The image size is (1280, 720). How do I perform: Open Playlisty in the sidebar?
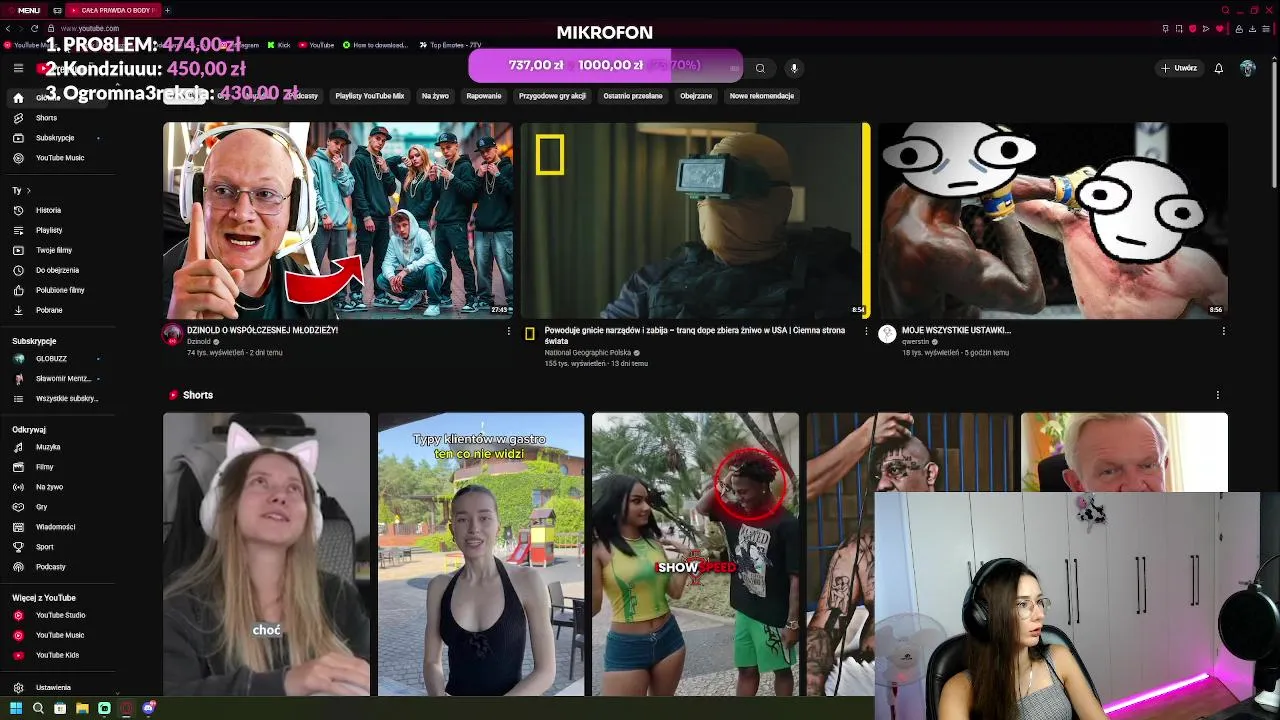coord(56,230)
